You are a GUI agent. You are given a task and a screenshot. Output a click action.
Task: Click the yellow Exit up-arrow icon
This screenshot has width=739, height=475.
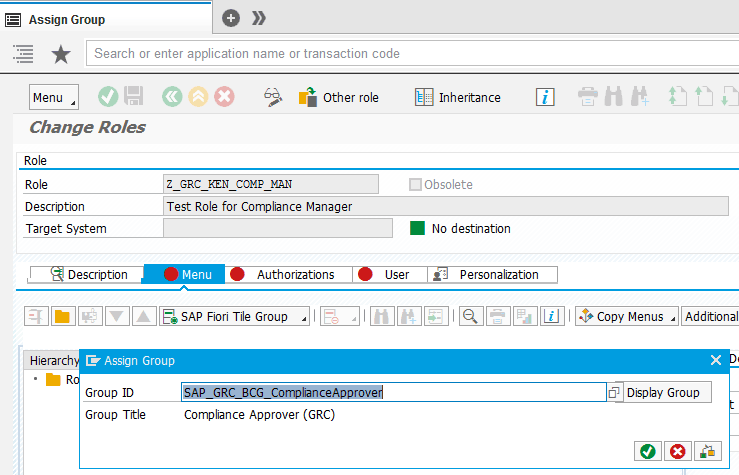[x=198, y=97]
